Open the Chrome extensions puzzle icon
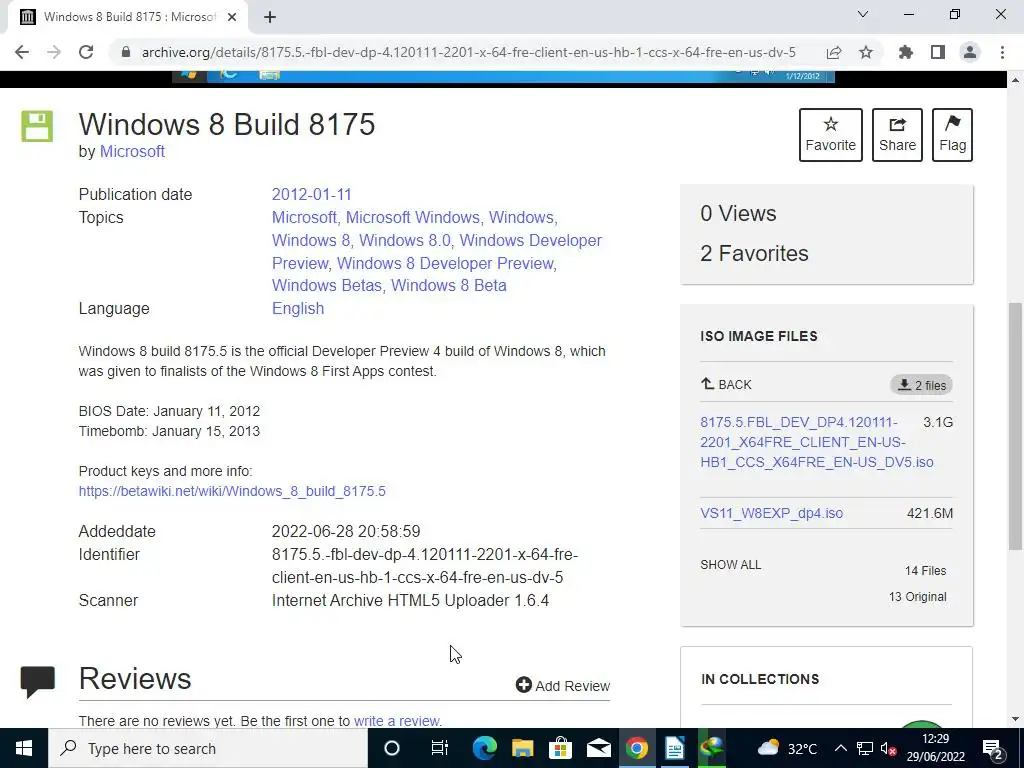The width and height of the screenshot is (1024, 768). [x=906, y=52]
